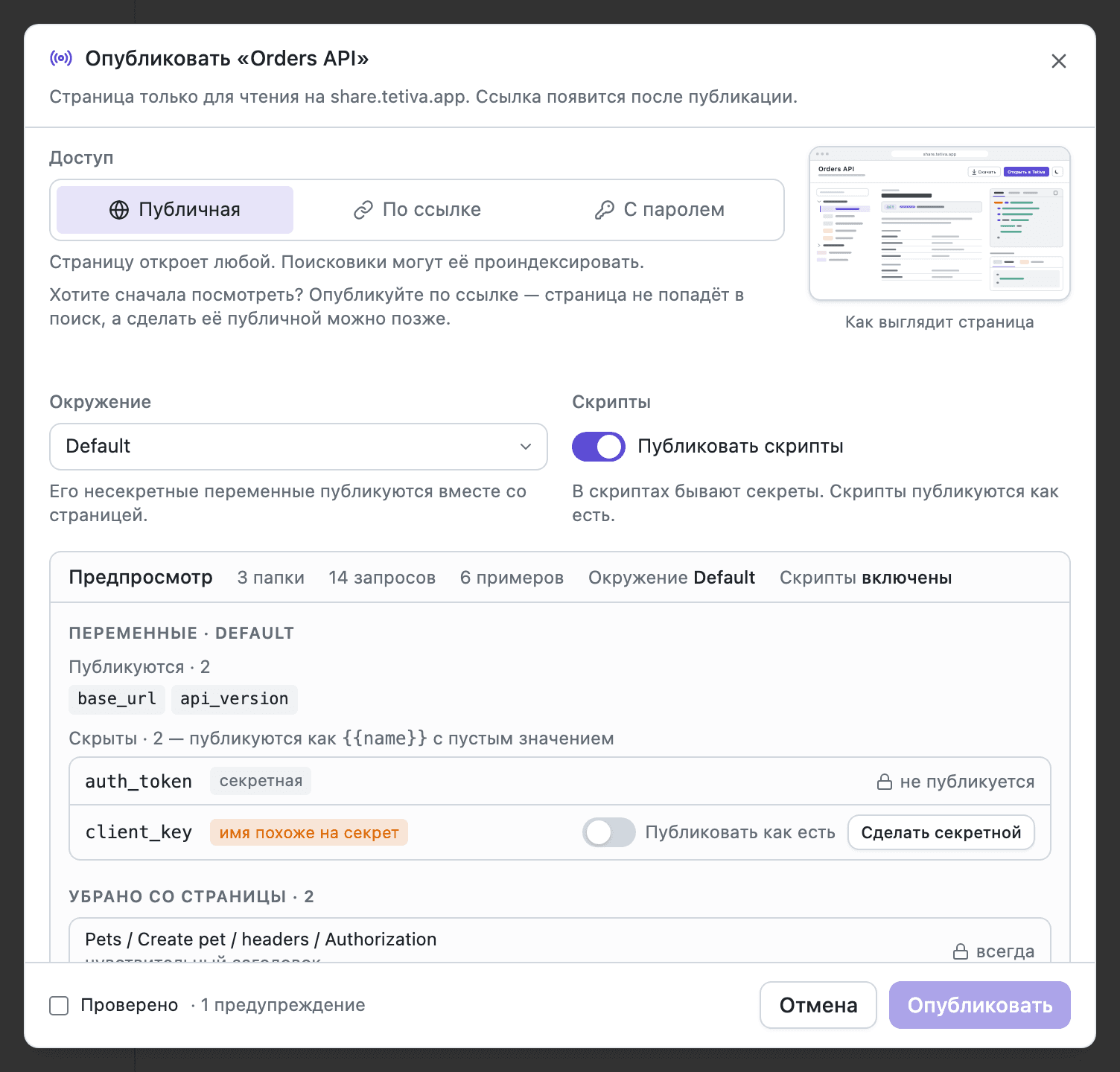Switch access to По ссылке
Viewport: 1120px width, 1072px height.
pos(417,210)
